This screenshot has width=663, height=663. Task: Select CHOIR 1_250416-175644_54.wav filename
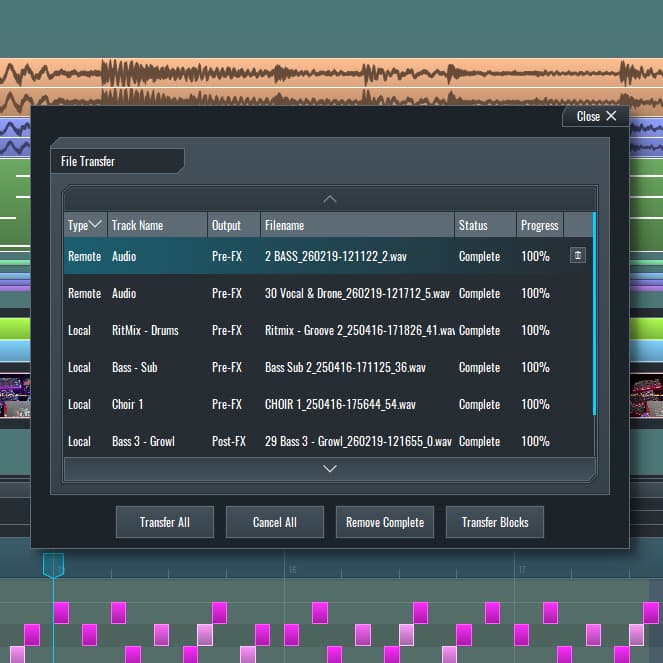tap(340, 404)
